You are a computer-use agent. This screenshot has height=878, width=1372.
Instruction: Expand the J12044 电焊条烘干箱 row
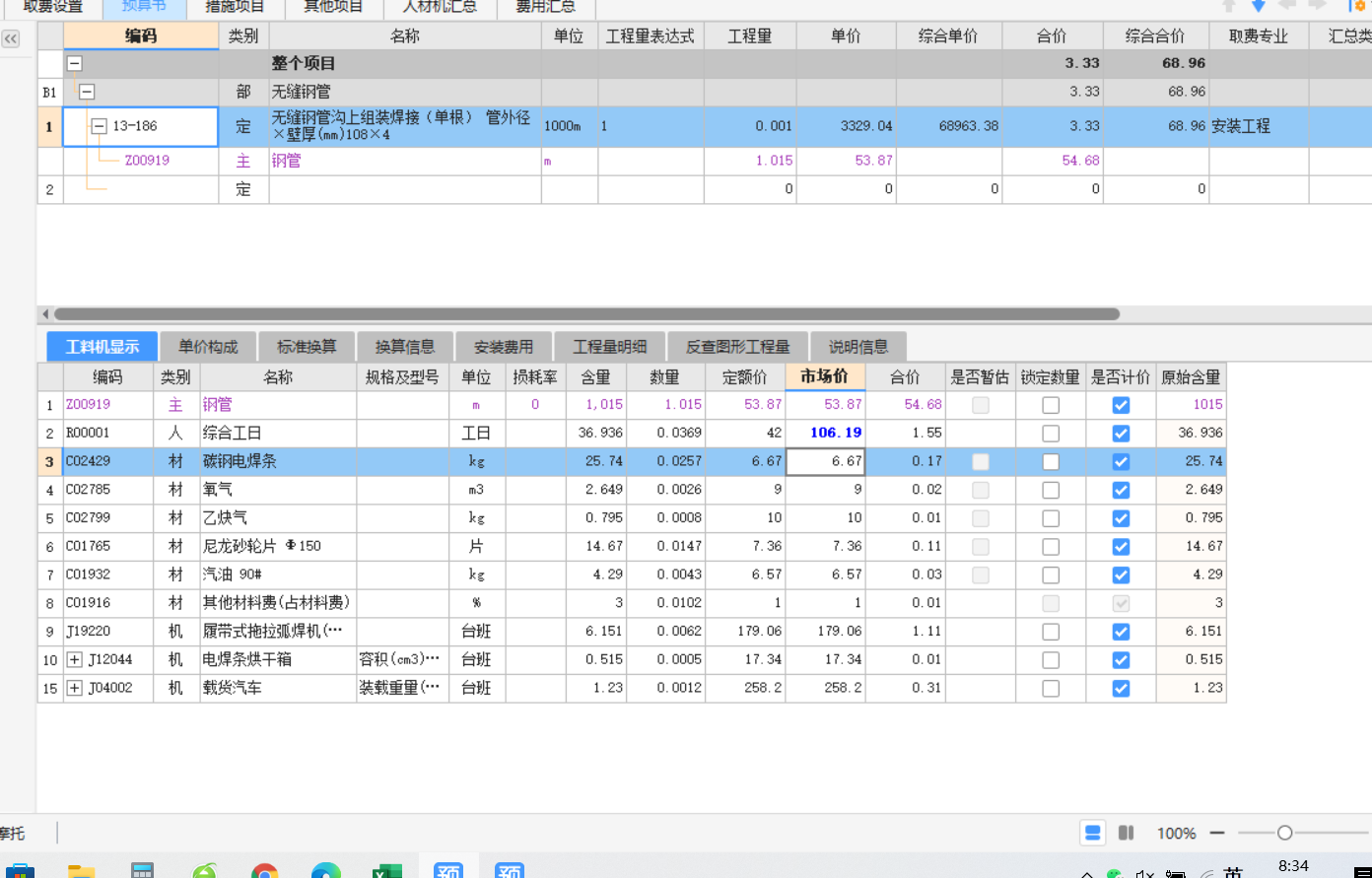74,659
